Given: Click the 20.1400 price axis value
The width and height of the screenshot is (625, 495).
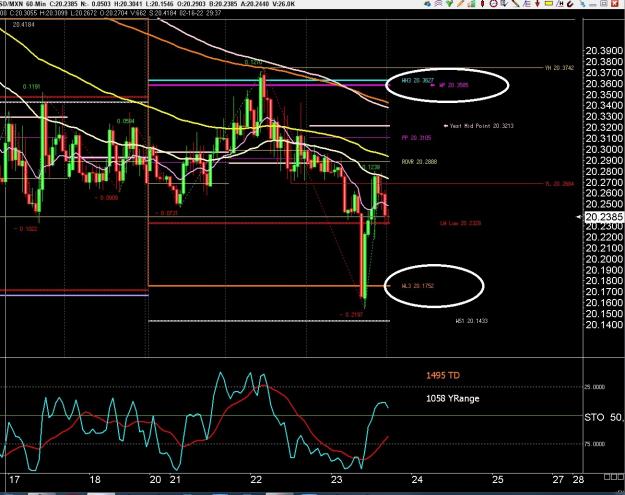Looking at the screenshot, I should pos(604,325).
